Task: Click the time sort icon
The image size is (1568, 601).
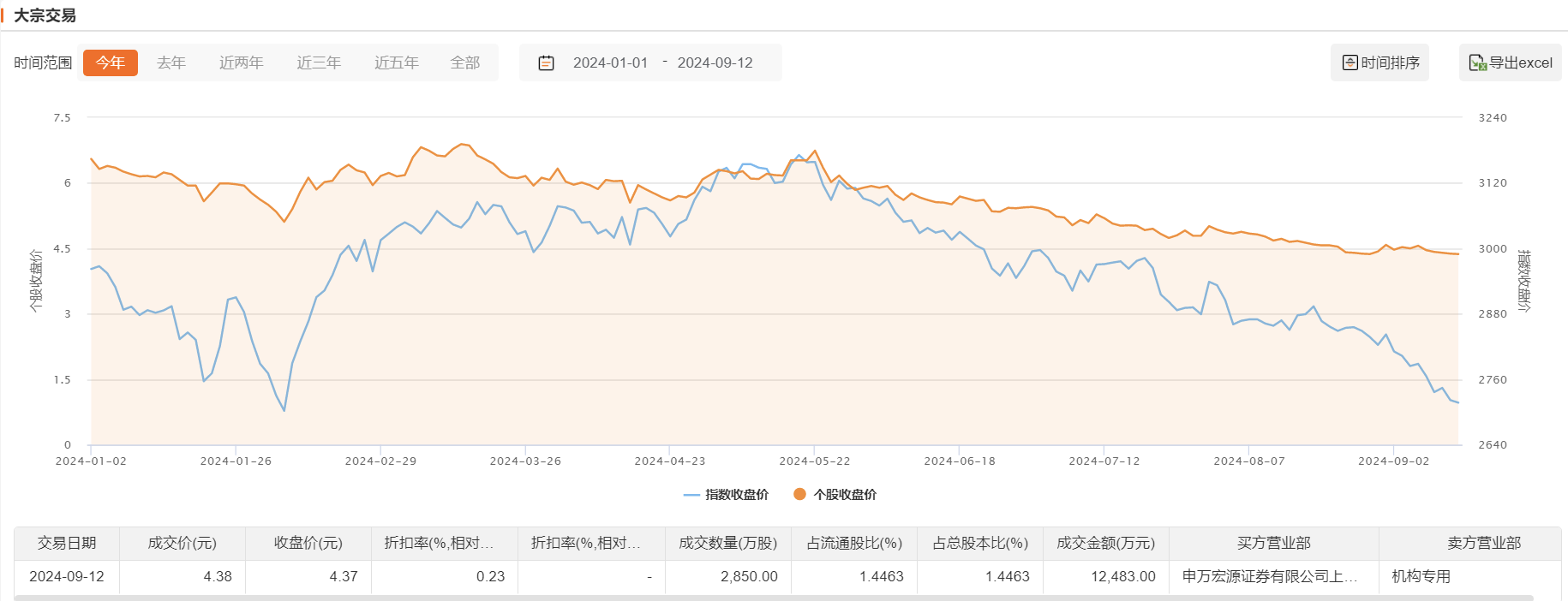Action: [x=1350, y=62]
